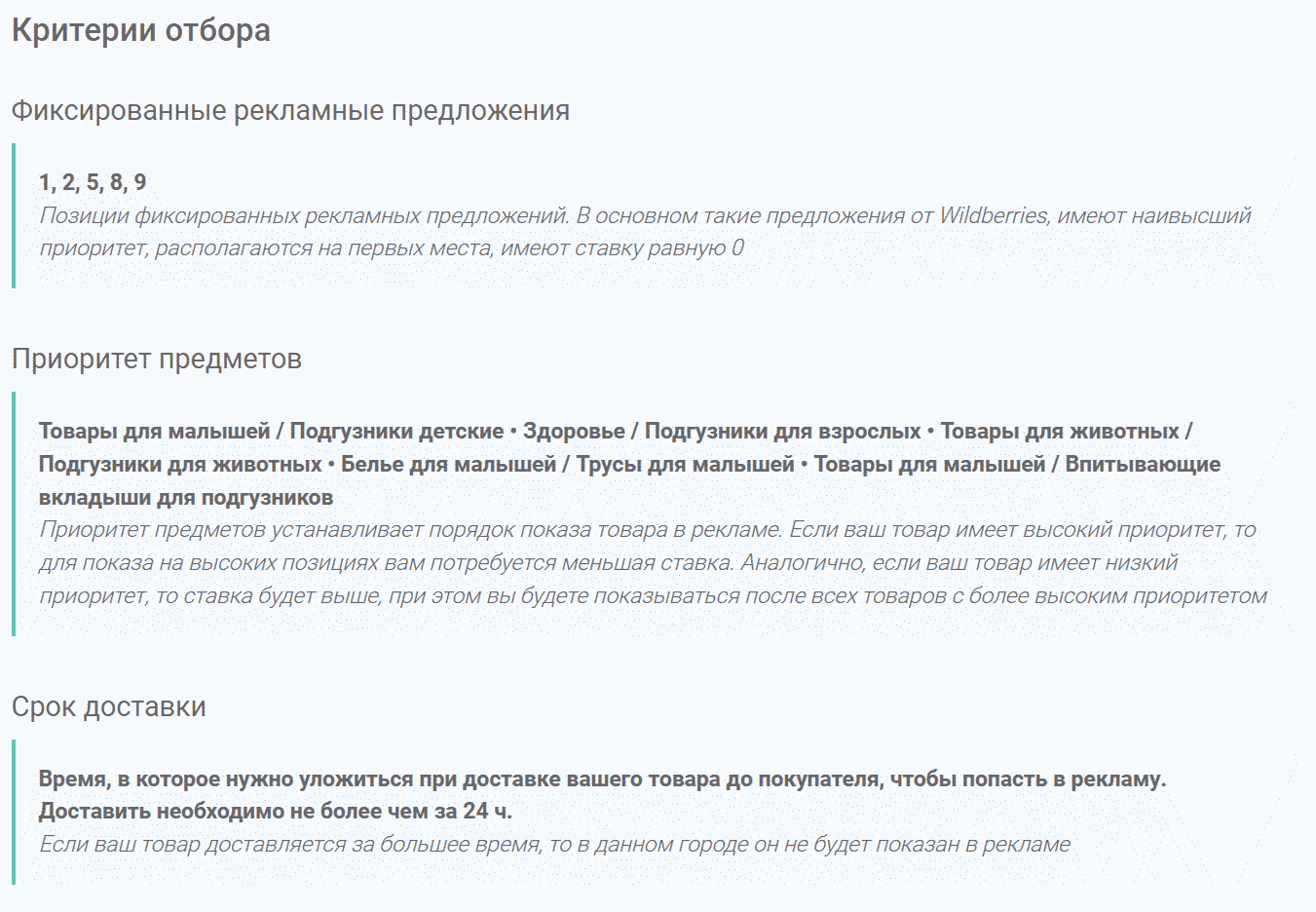Image resolution: width=1316 pixels, height=912 pixels.
Task: Click the green bar beside item priority block
Action: click(14, 513)
